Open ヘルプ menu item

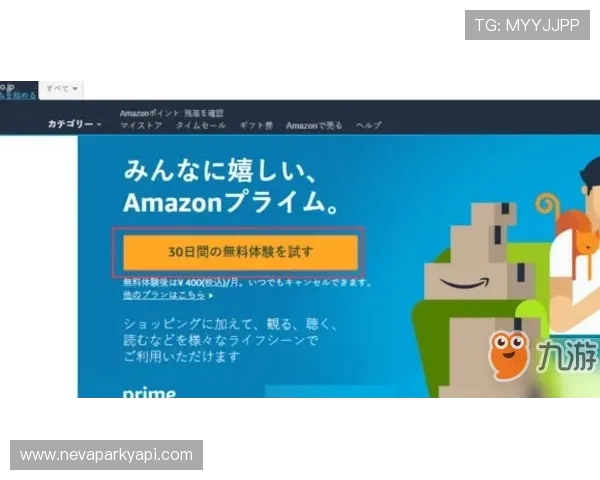point(369,126)
